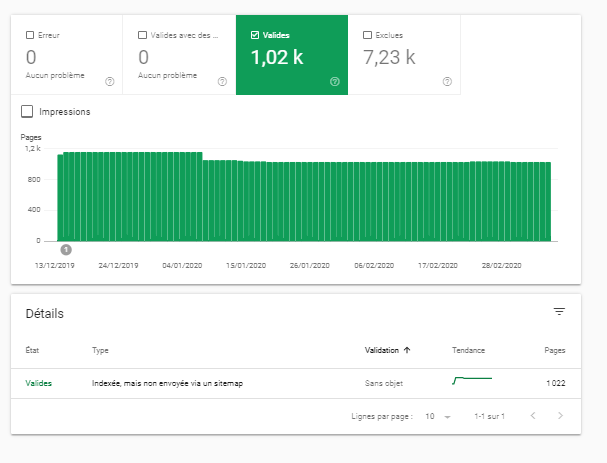Uncheck the Valides checkbox
This screenshot has height=463, width=607.
tap(255, 34)
